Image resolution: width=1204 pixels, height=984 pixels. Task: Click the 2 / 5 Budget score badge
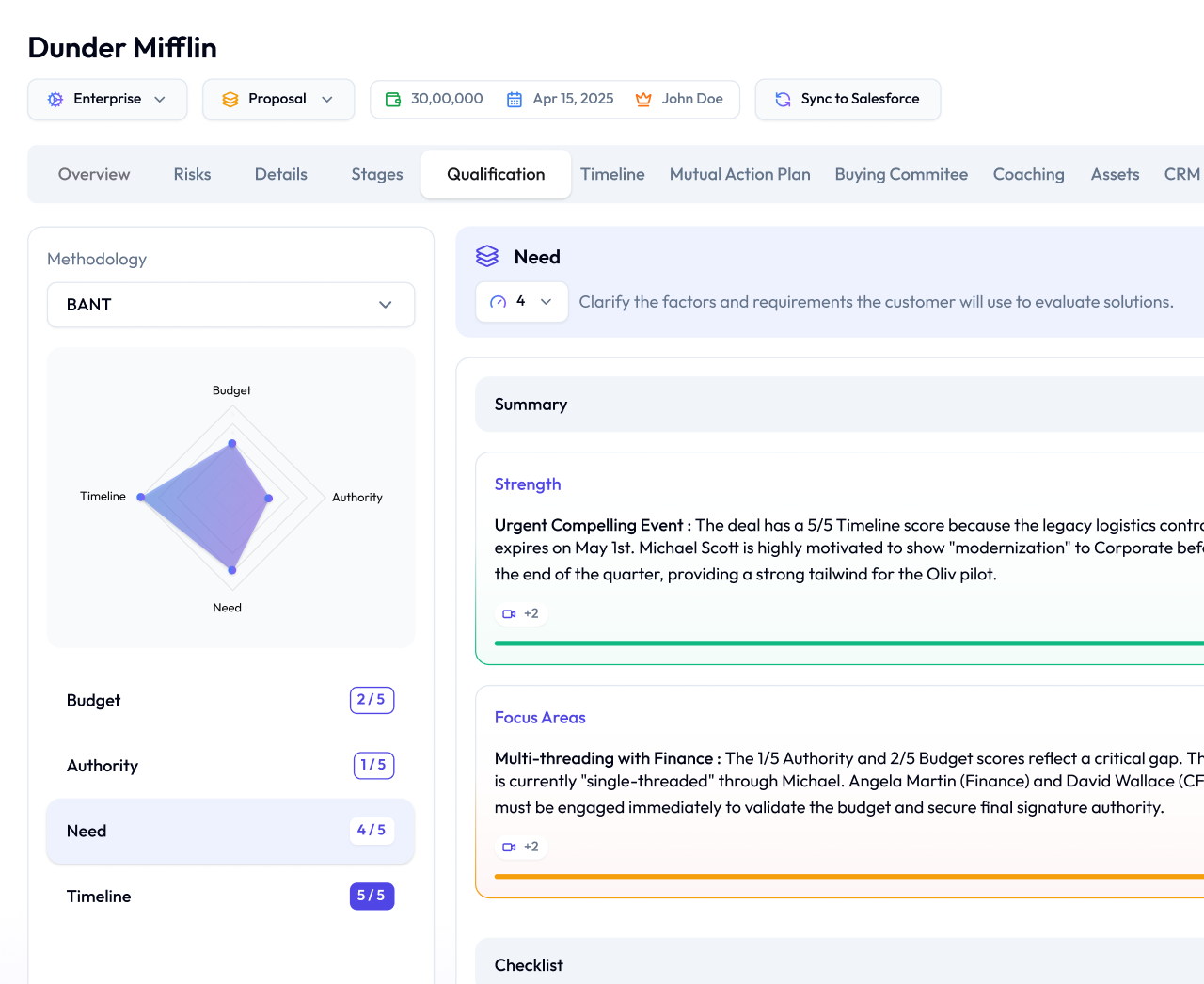click(372, 700)
